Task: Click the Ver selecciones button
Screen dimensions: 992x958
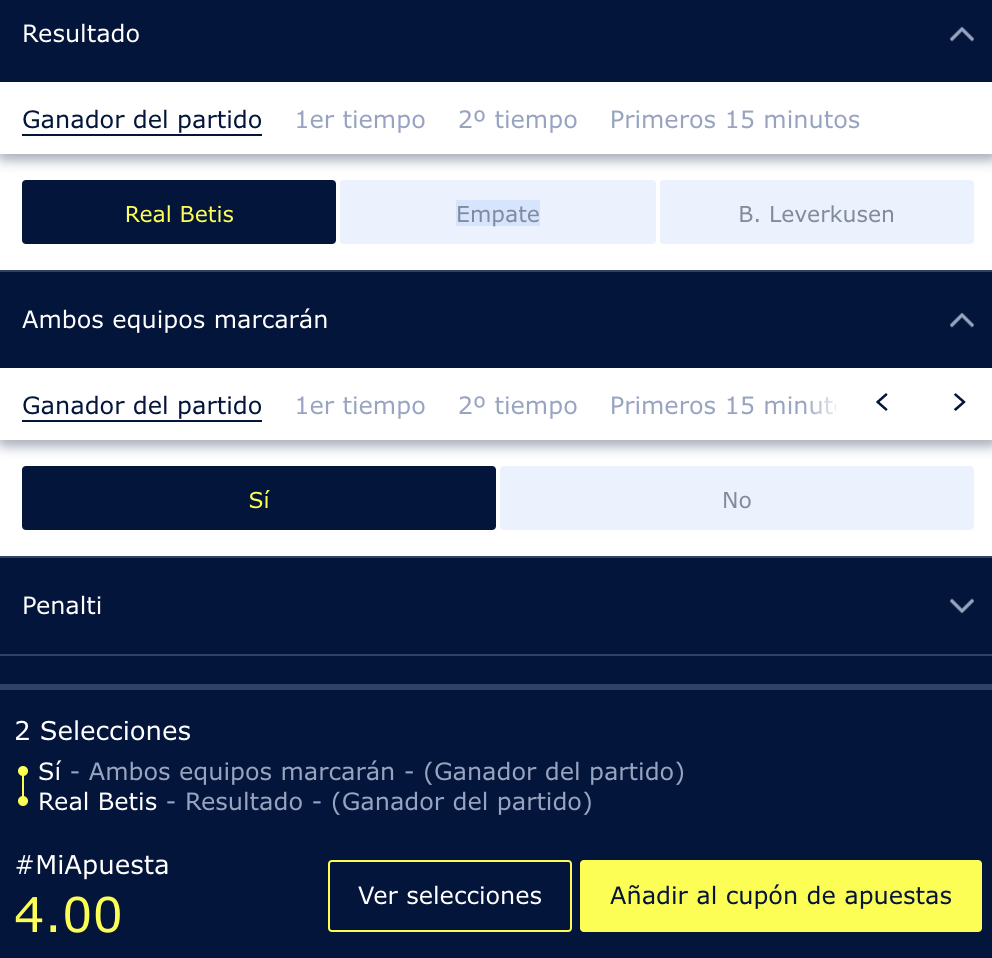Action: point(450,896)
